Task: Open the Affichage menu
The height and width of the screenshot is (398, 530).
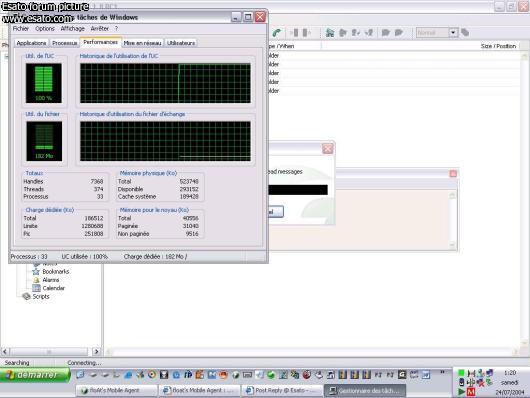Action: pos(72,29)
